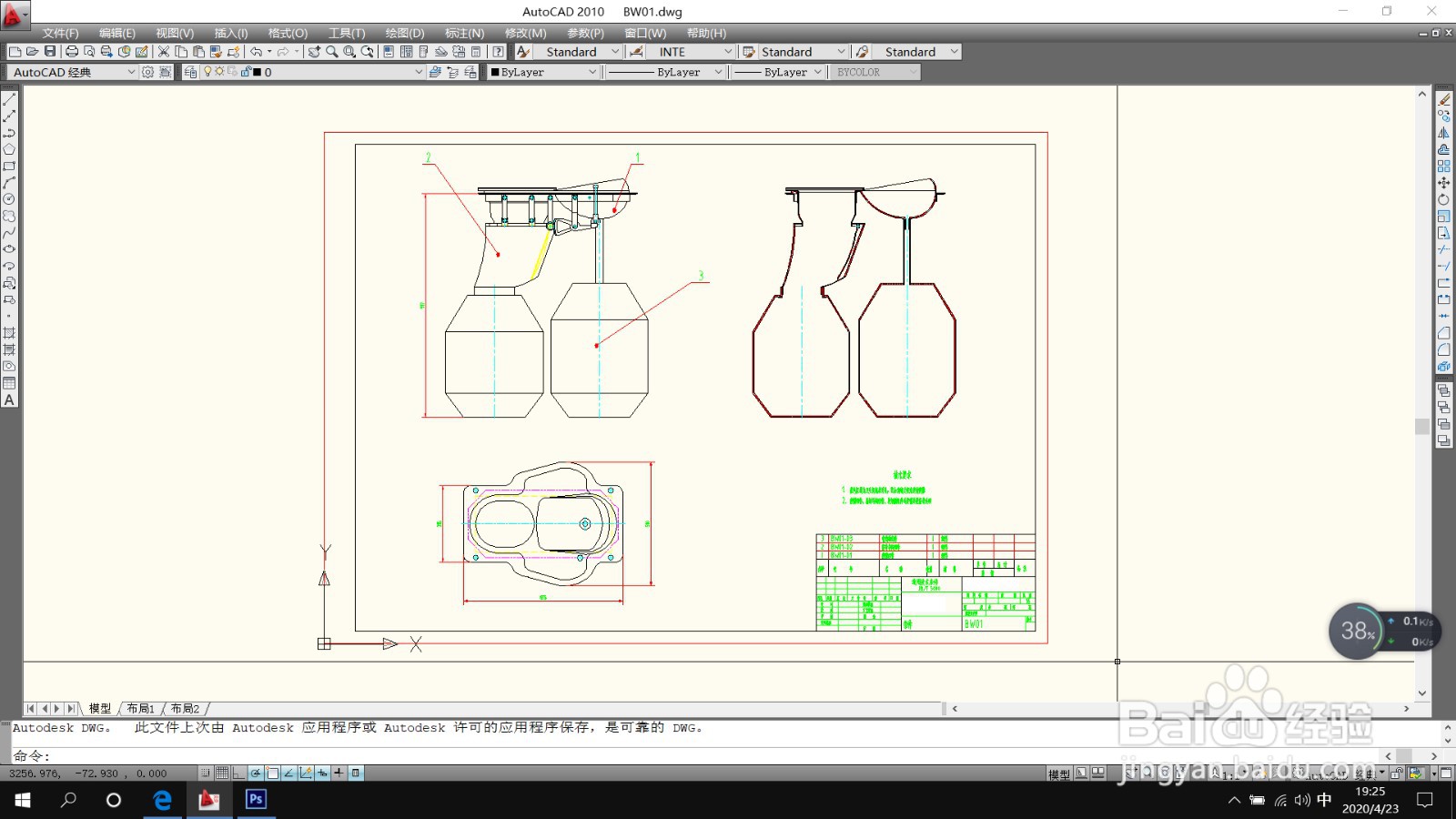Click the Plot printer icon
Viewport: 1456px width, 819px height.
click(x=72, y=52)
